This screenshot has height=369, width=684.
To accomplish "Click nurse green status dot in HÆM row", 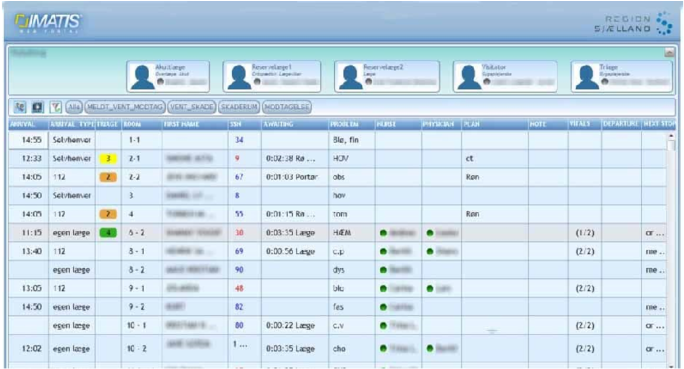I will tap(383, 233).
